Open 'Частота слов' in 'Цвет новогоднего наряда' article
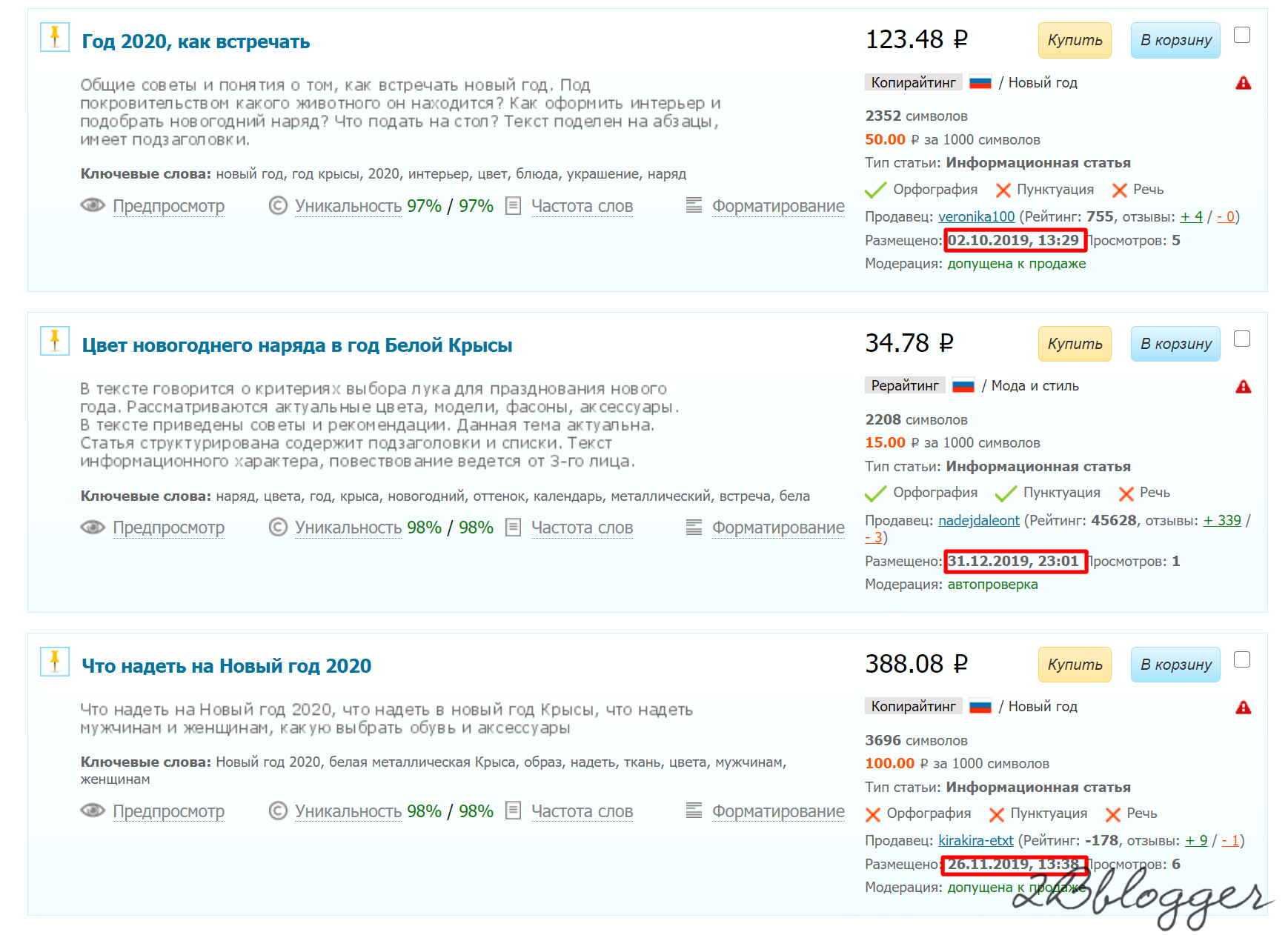The image size is (1288, 935). [582, 528]
